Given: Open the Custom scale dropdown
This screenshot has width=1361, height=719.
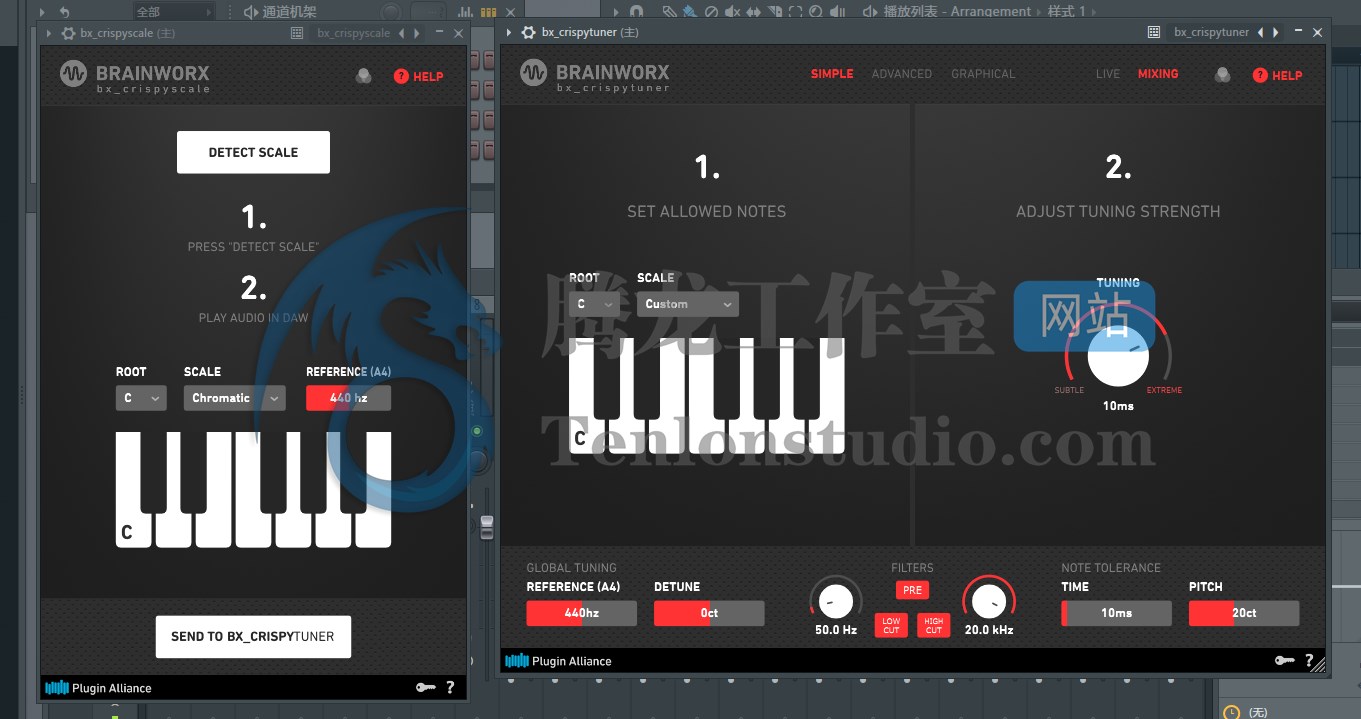Looking at the screenshot, I should click(x=688, y=304).
